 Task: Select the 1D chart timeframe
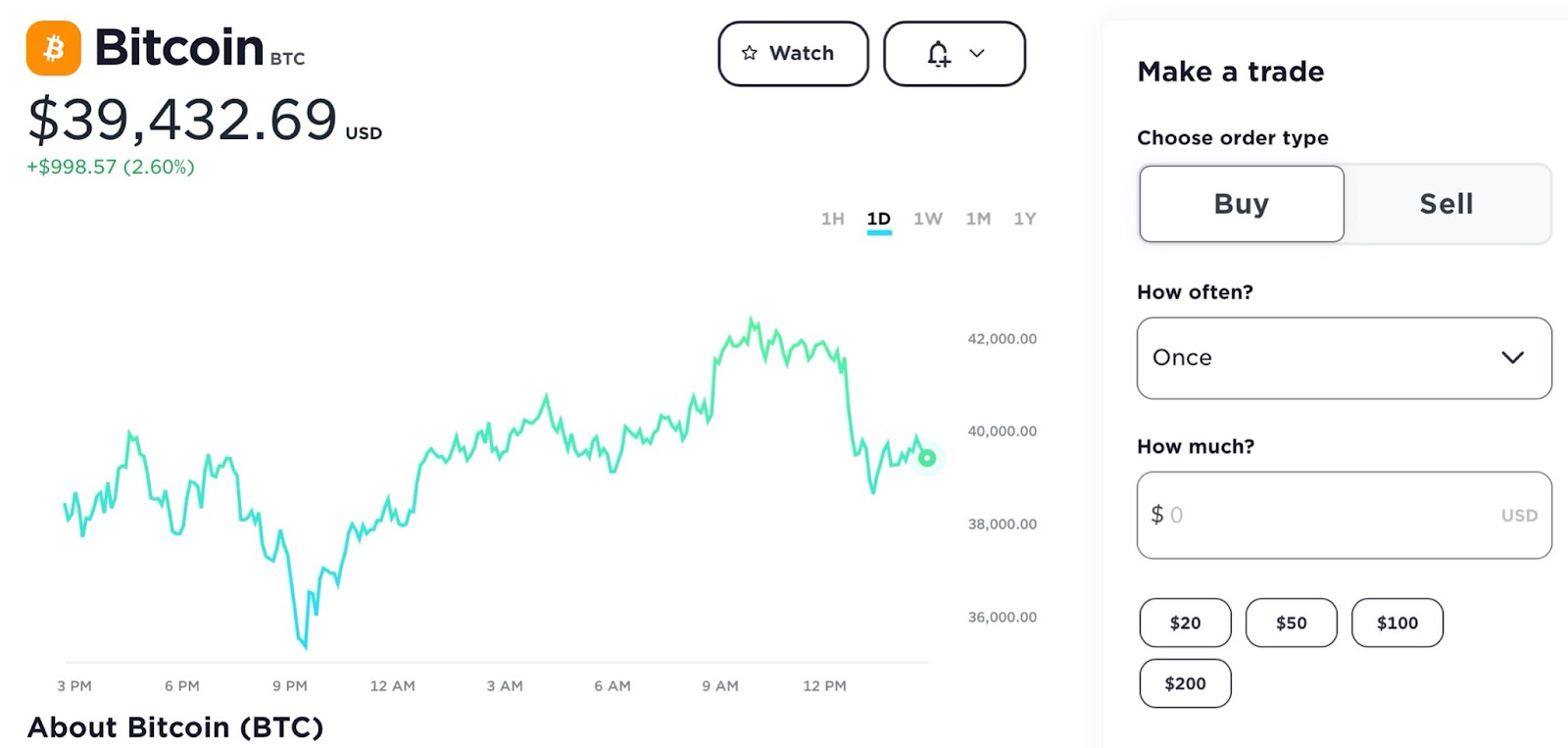(878, 219)
